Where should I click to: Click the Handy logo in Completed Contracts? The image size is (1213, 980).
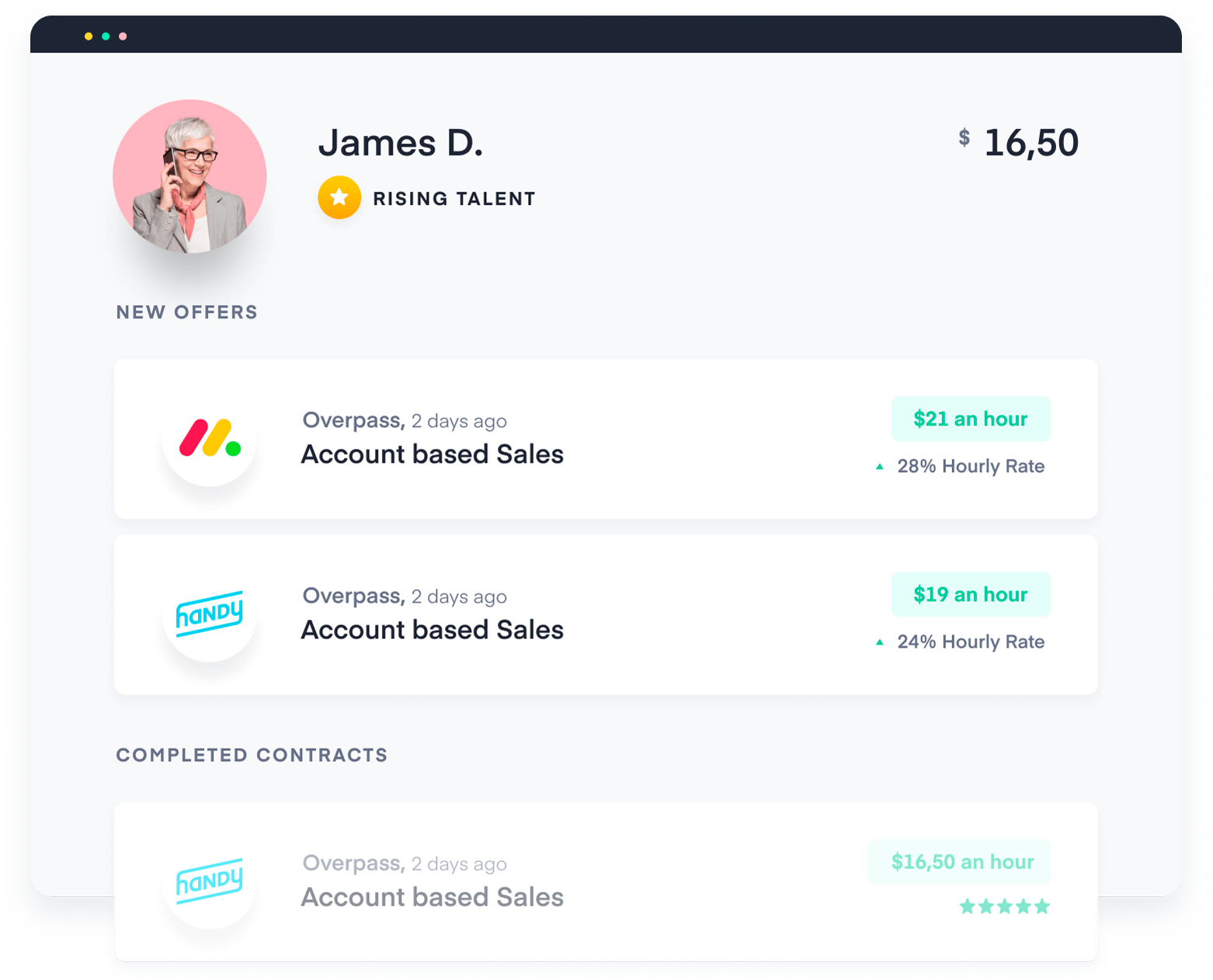(x=210, y=881)
